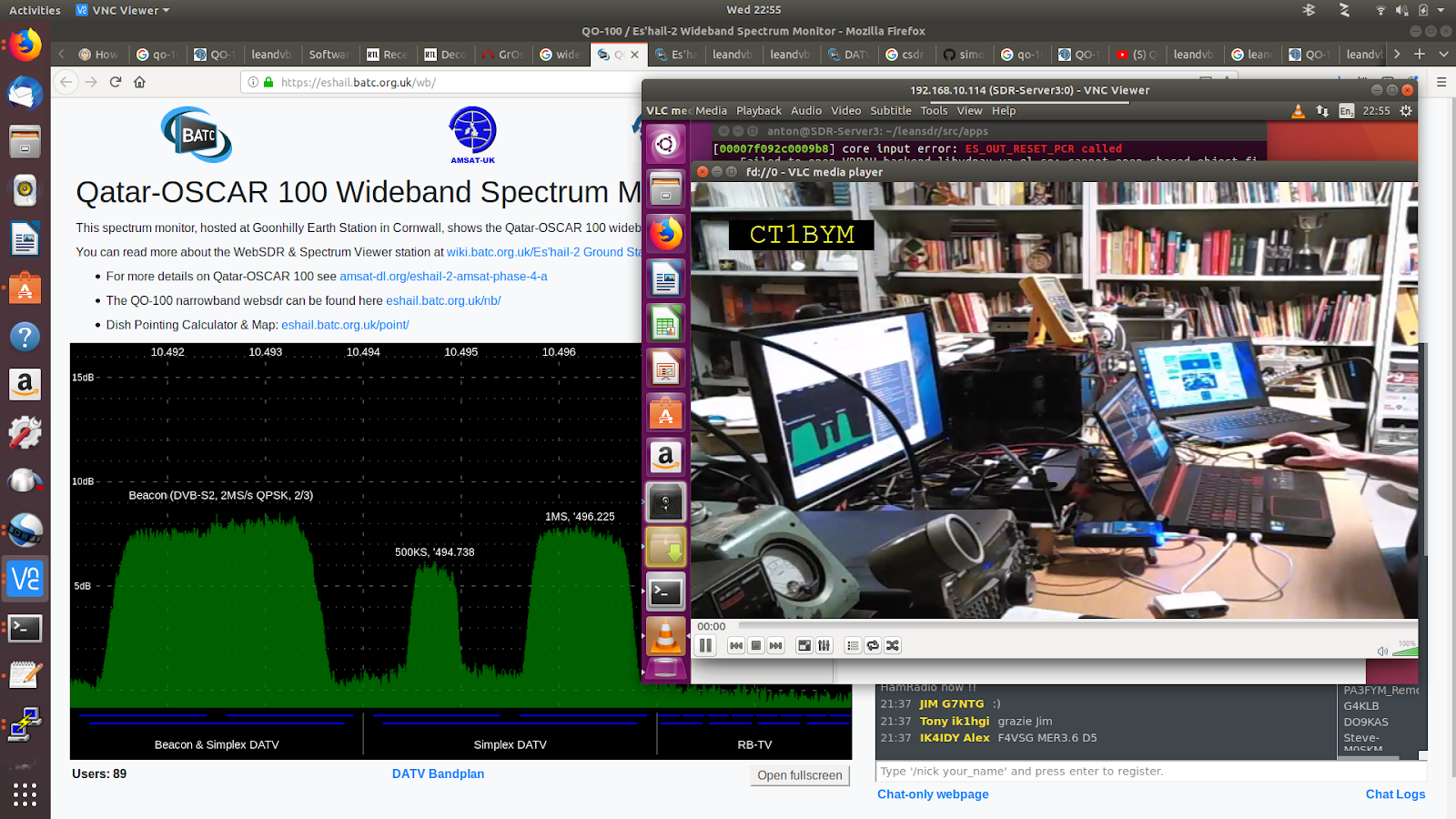The width and height of the screenshot is (1456, 819).
Task: Click chat nickname input field
Action: pos(1151,771)
